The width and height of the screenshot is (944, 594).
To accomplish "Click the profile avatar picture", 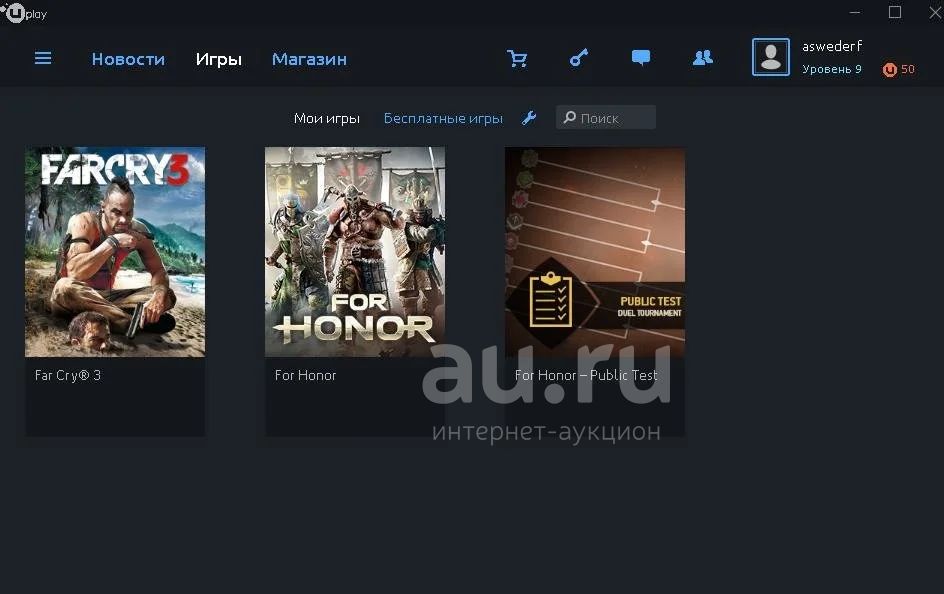I will point(771,57).
